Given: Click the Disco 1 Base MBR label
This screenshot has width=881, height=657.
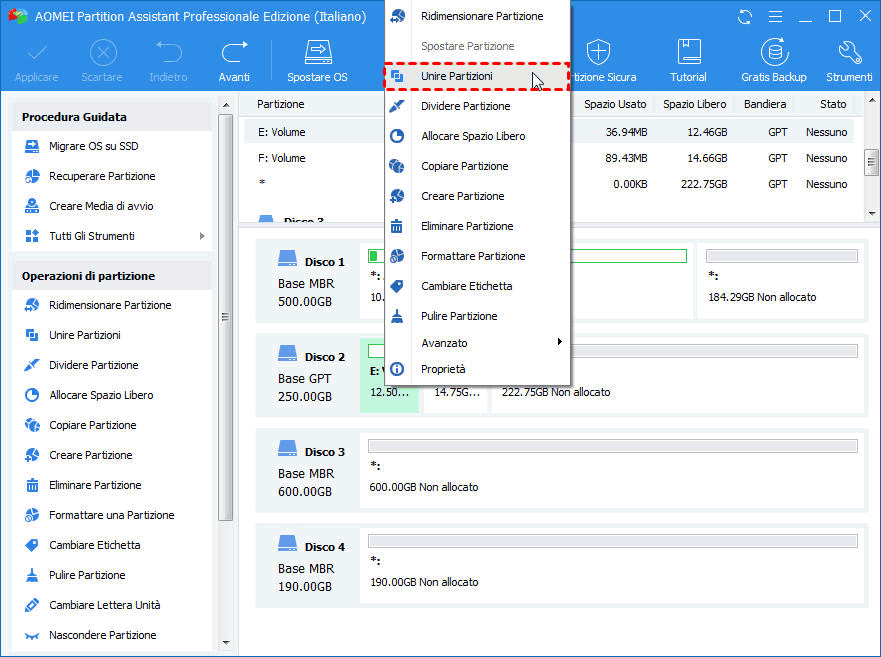Looking at the screenshot, I should tap(306, 284).
